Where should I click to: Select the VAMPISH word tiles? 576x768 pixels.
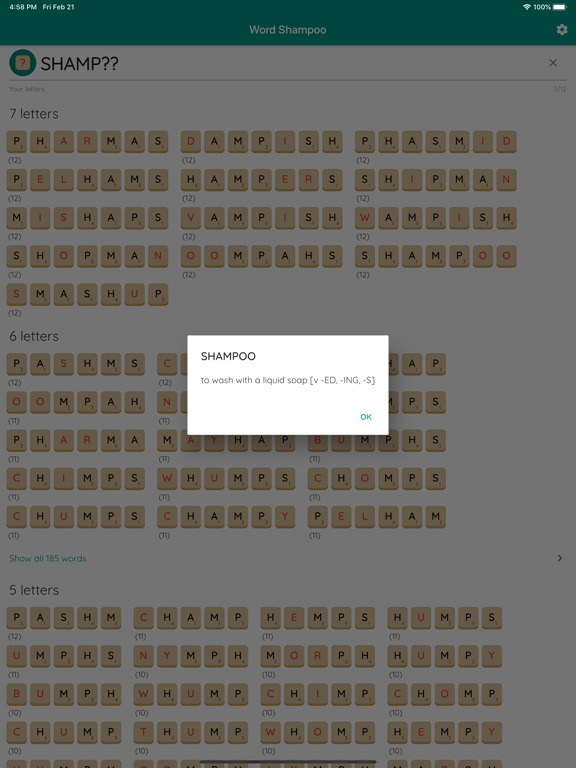pyautogui.click(x=262, y=218)
